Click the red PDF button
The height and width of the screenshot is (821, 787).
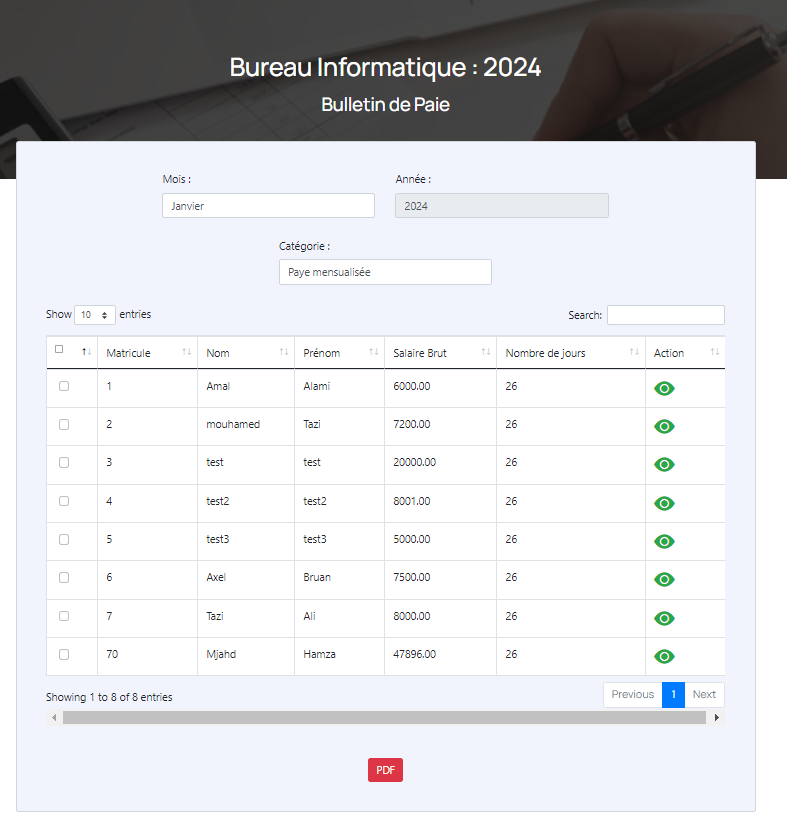(385, 770)
